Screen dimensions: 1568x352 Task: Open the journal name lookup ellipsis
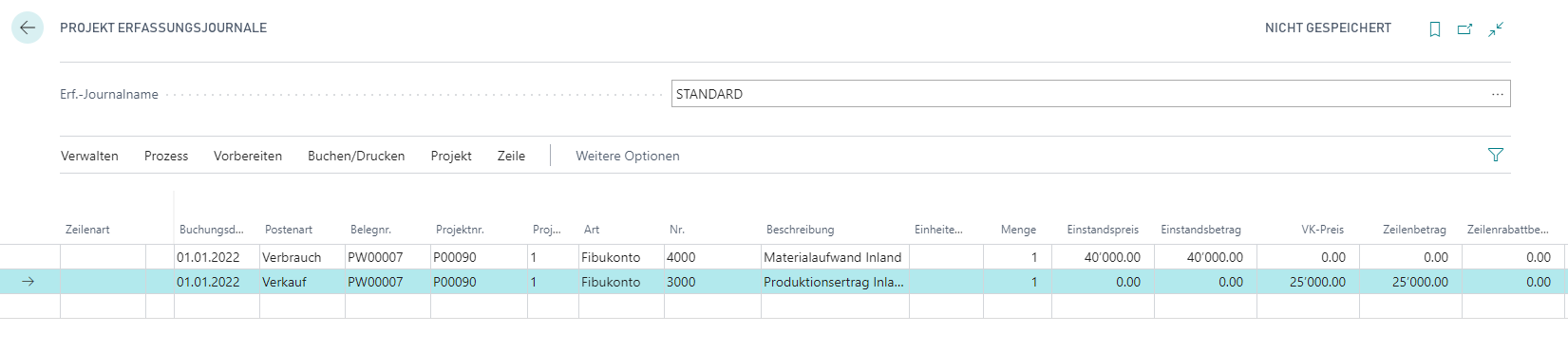click(1498, 94)
